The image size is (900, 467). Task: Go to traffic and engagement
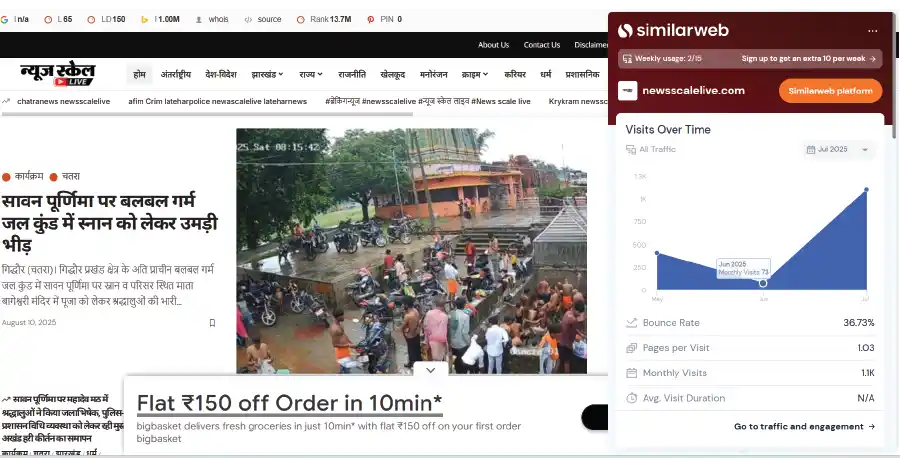(x=805, y=427)
